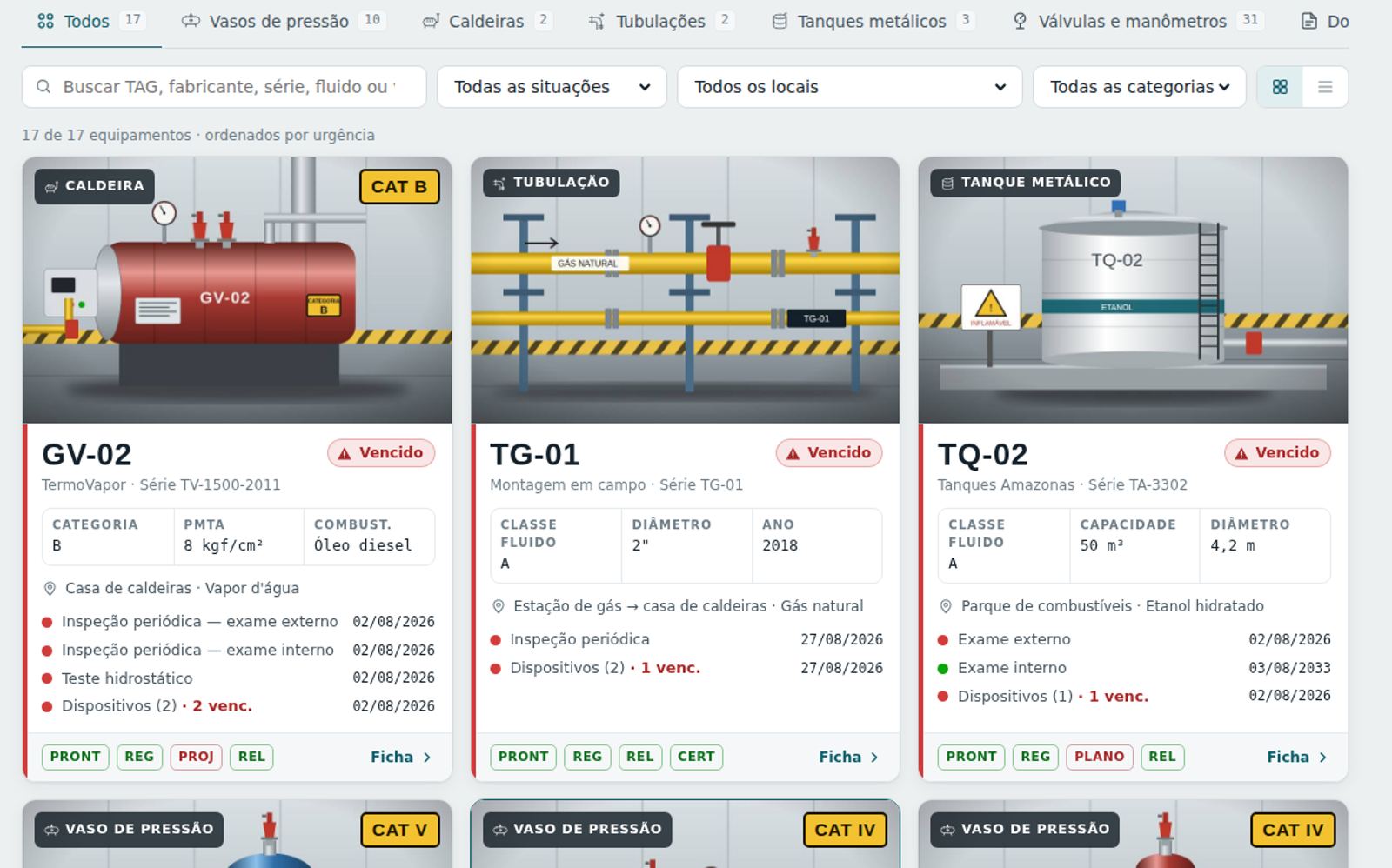Screen dimensions: 1392x868
Task: Click the CERT tag on TG-01
Action: point(697,758)
